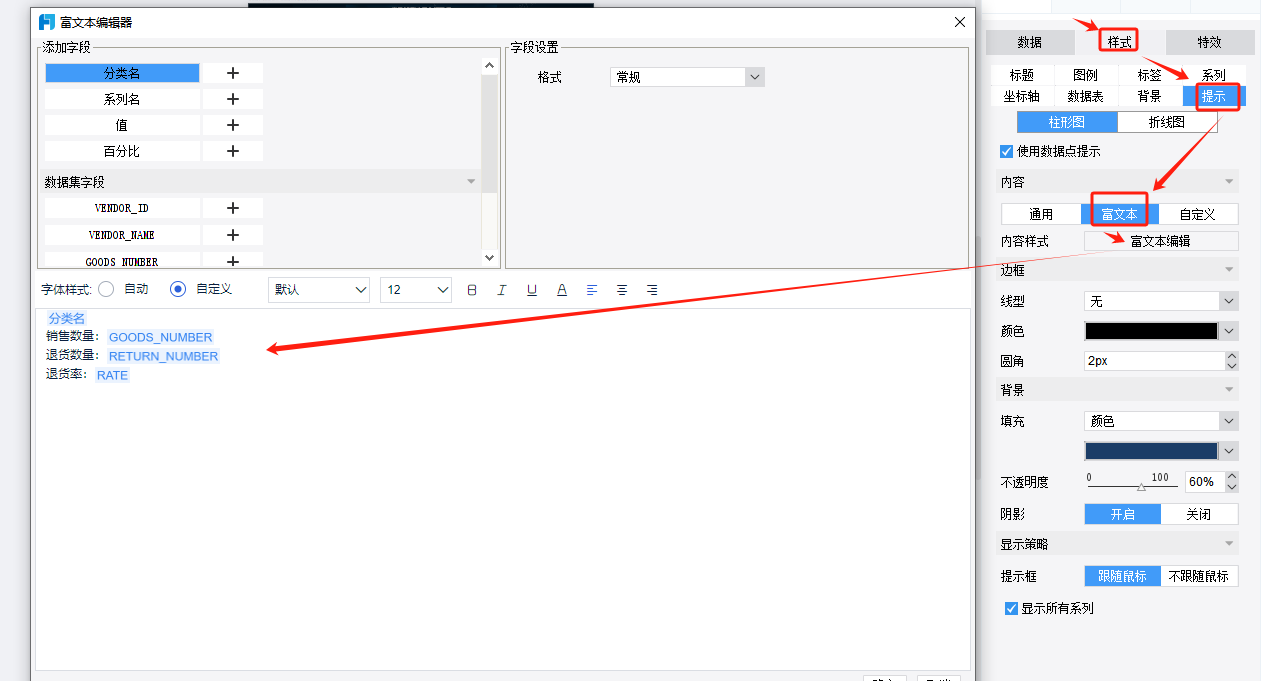
Task: Open the 线型 dropdown showing 无
Action: [x=1161, y=301]
